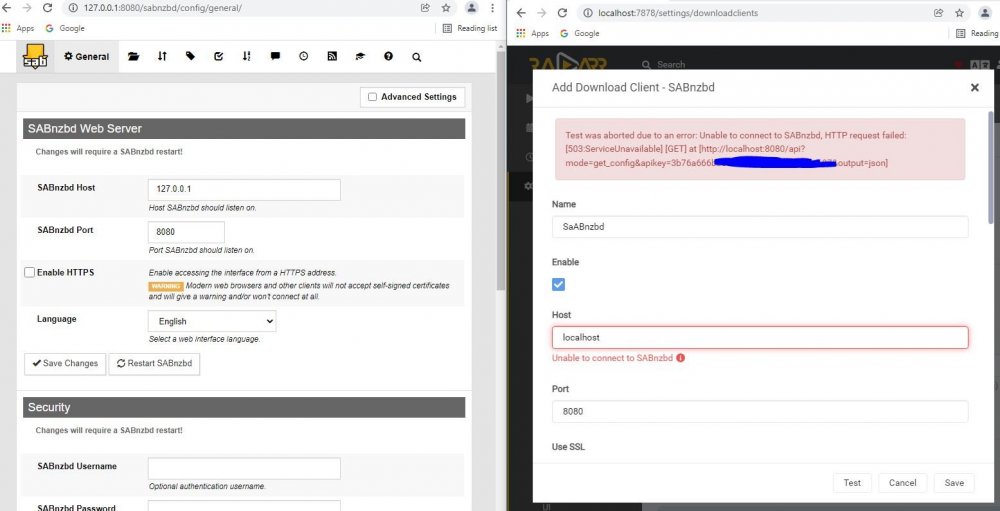Image resolution: width=1000 pixels, height=511 pixels.
Task: Click the SABnzbd config search icon
Action: (416, 57)
